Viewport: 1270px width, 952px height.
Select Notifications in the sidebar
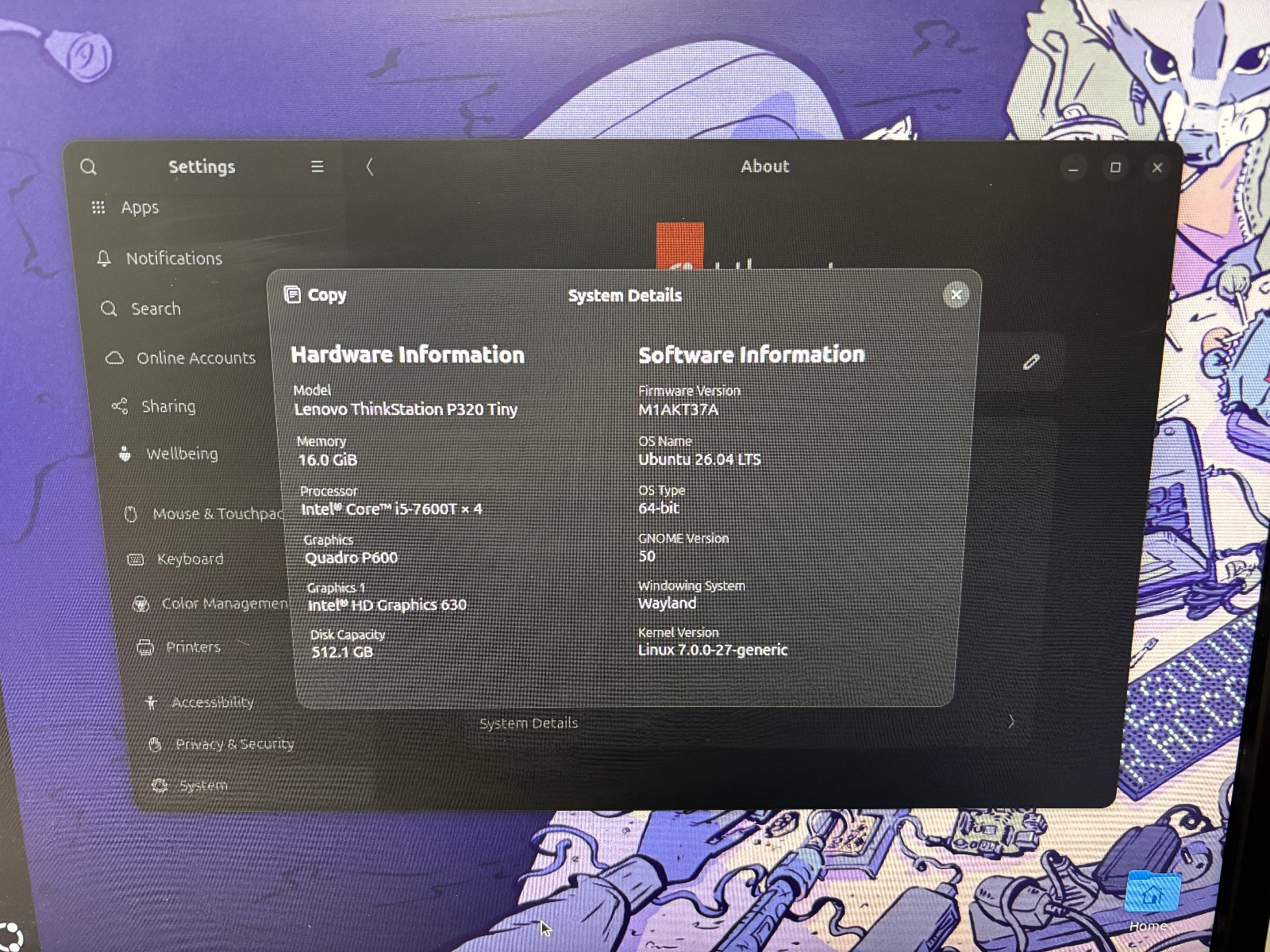coord(160,259)
